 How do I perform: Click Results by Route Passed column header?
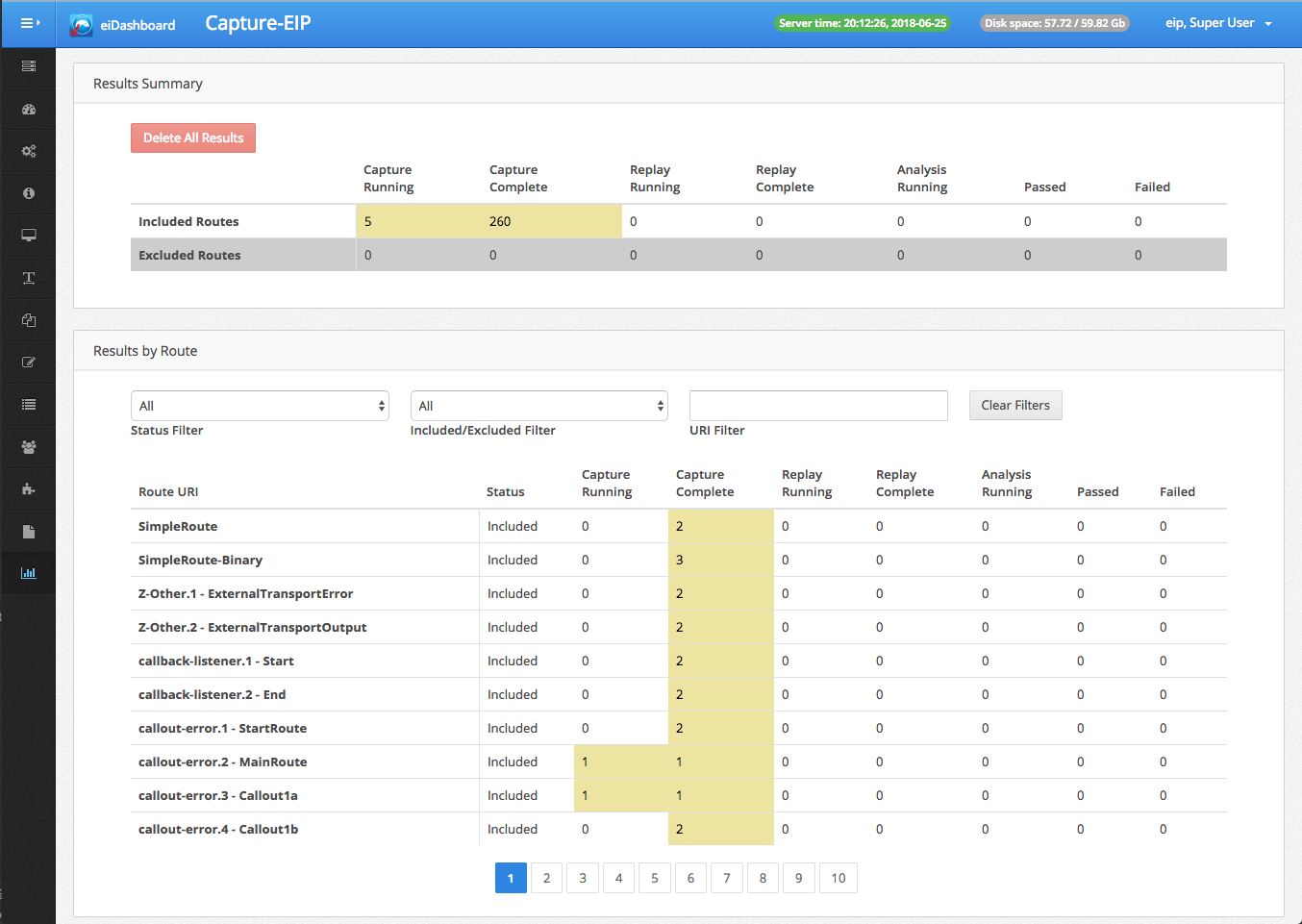(x=1097, y=491)
